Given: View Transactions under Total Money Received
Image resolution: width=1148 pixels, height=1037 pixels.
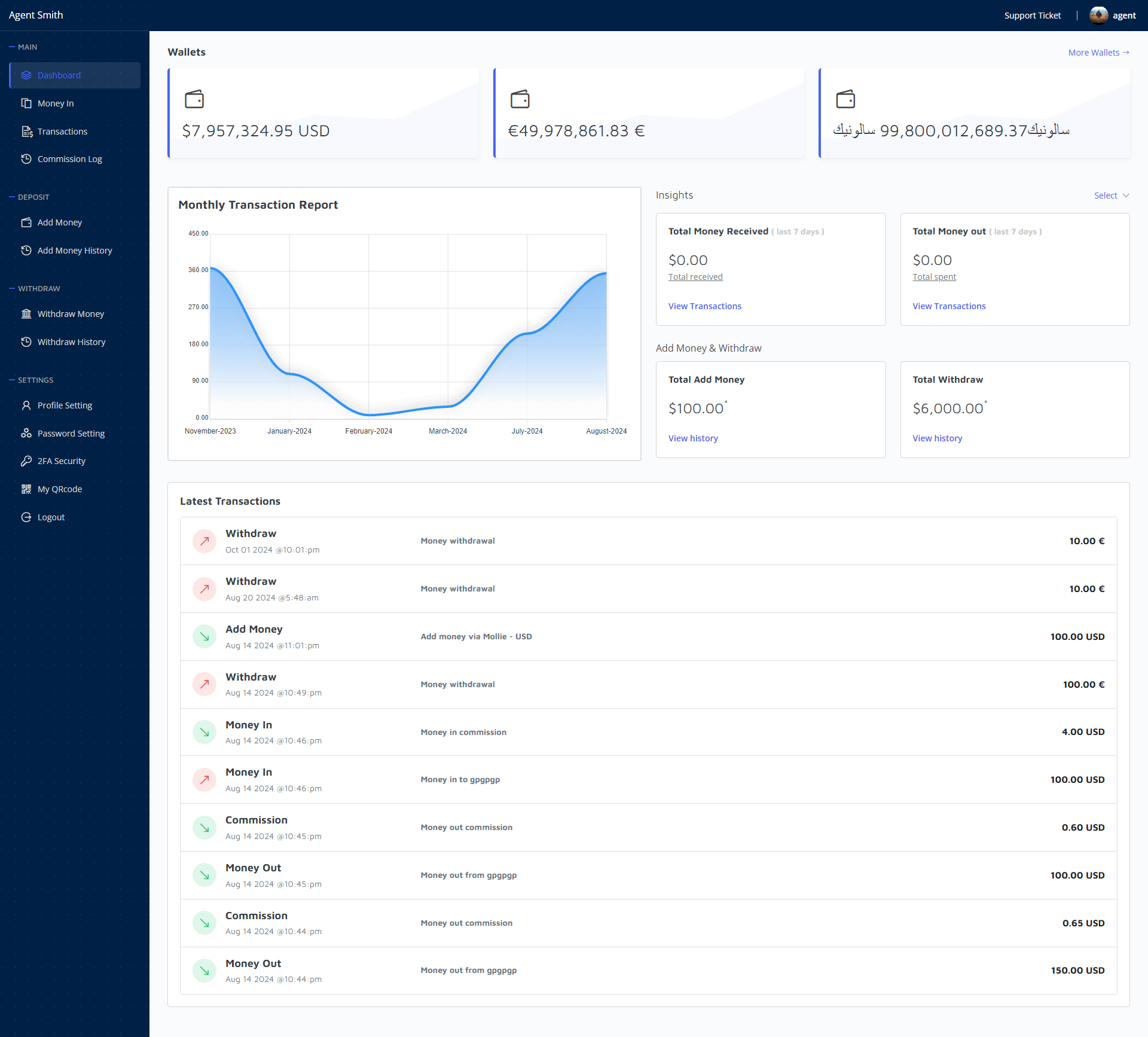Looking at the screenshot, I should [704, 306].
